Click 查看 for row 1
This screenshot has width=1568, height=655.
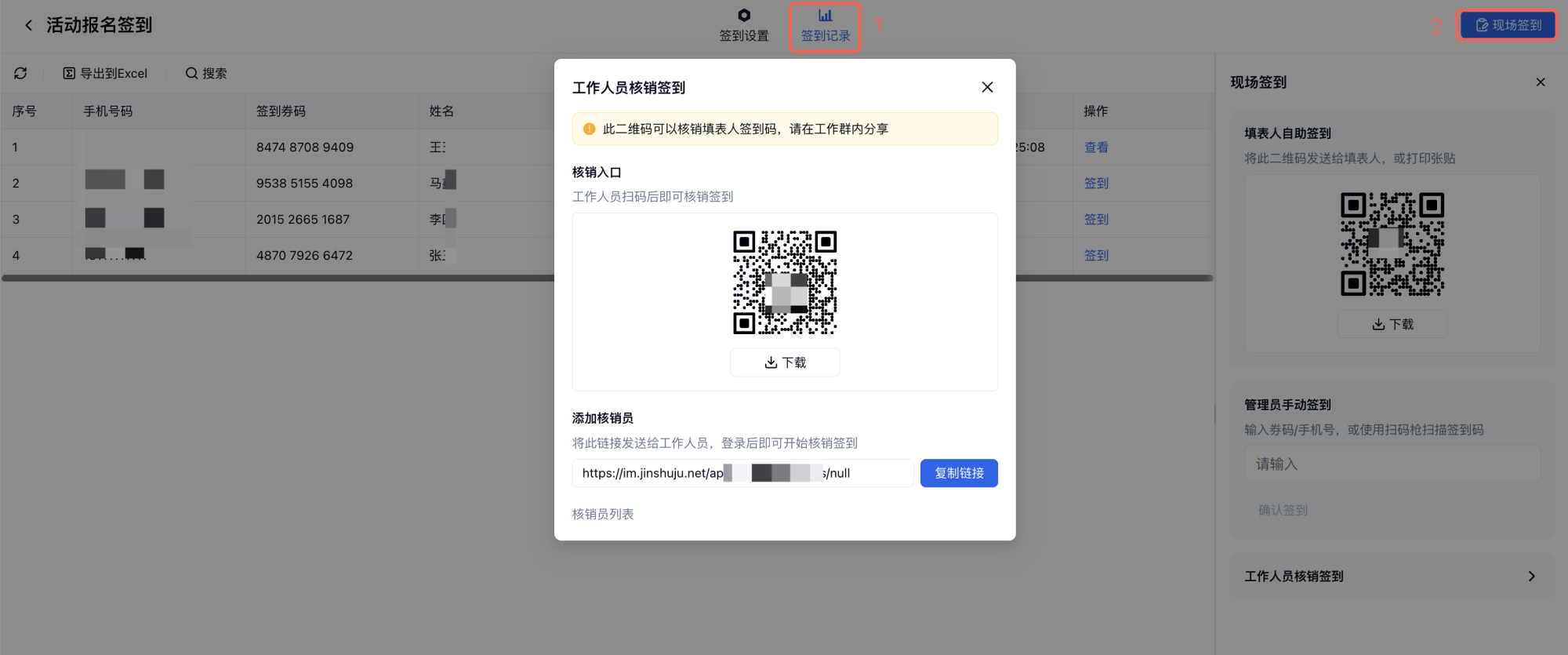tap(1095, 147)
